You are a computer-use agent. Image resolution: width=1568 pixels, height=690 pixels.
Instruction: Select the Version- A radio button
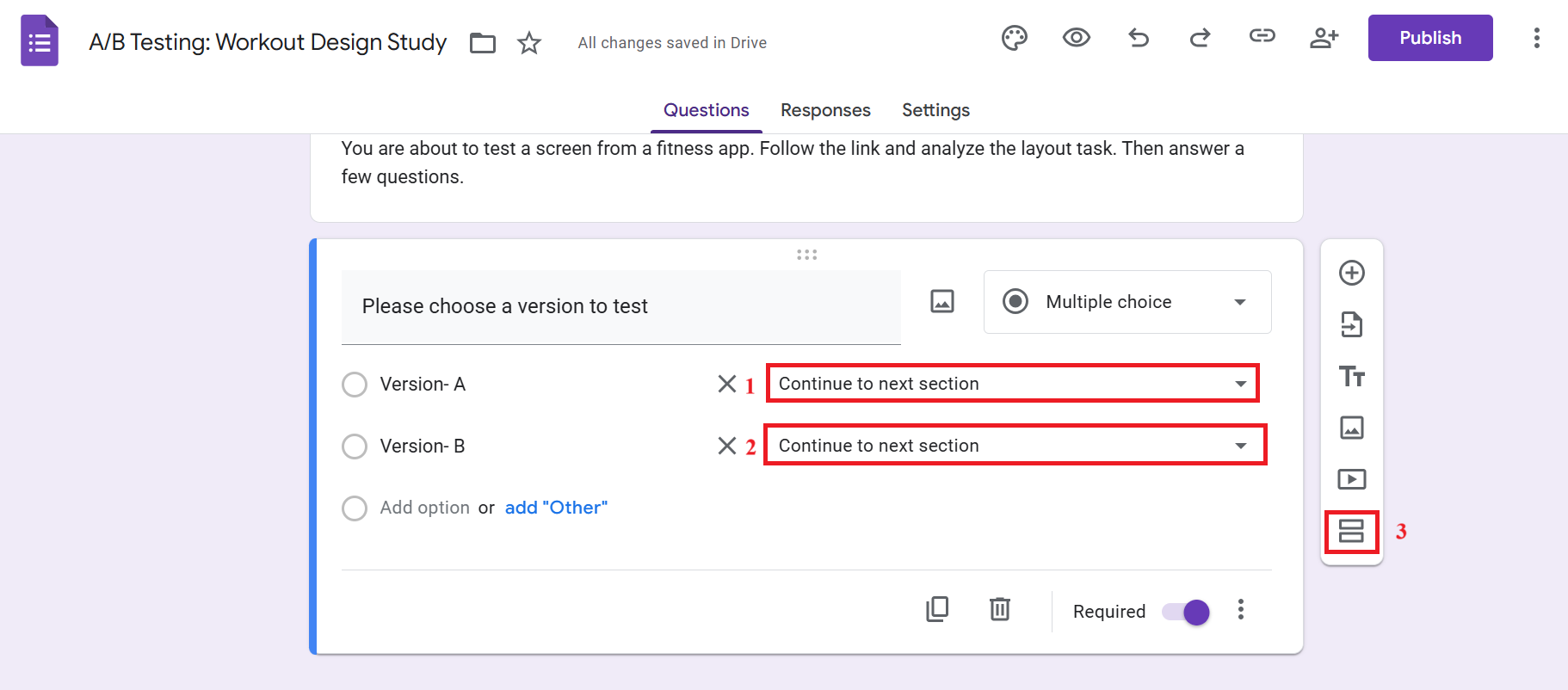pos(355,385)
